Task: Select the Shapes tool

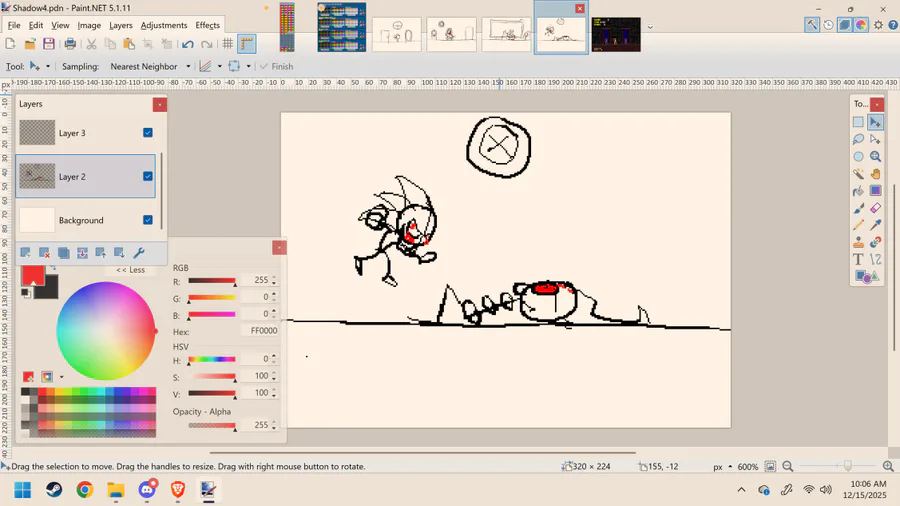Action: coord(867,277)
